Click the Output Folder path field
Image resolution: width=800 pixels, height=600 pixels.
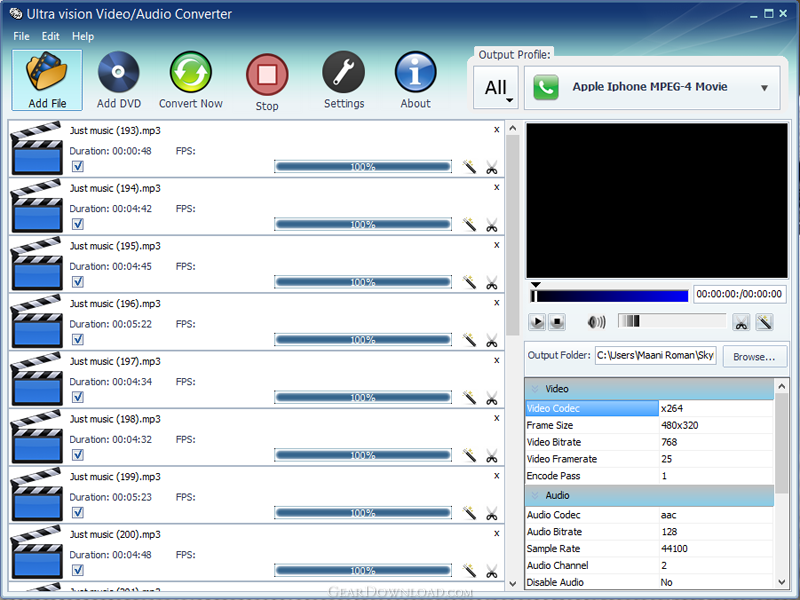[656, 355]
